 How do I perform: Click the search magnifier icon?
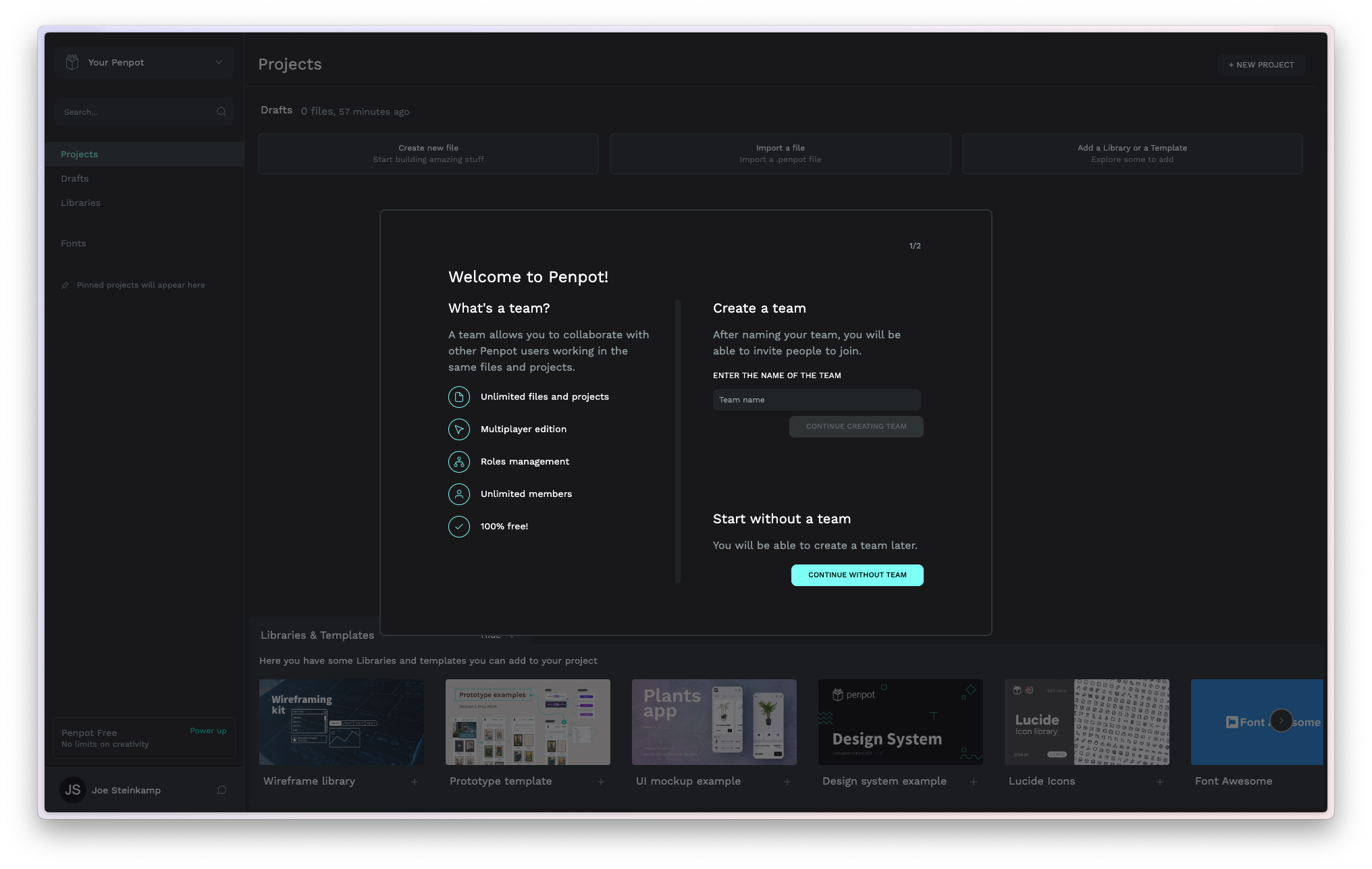click(x=221, y=112)
